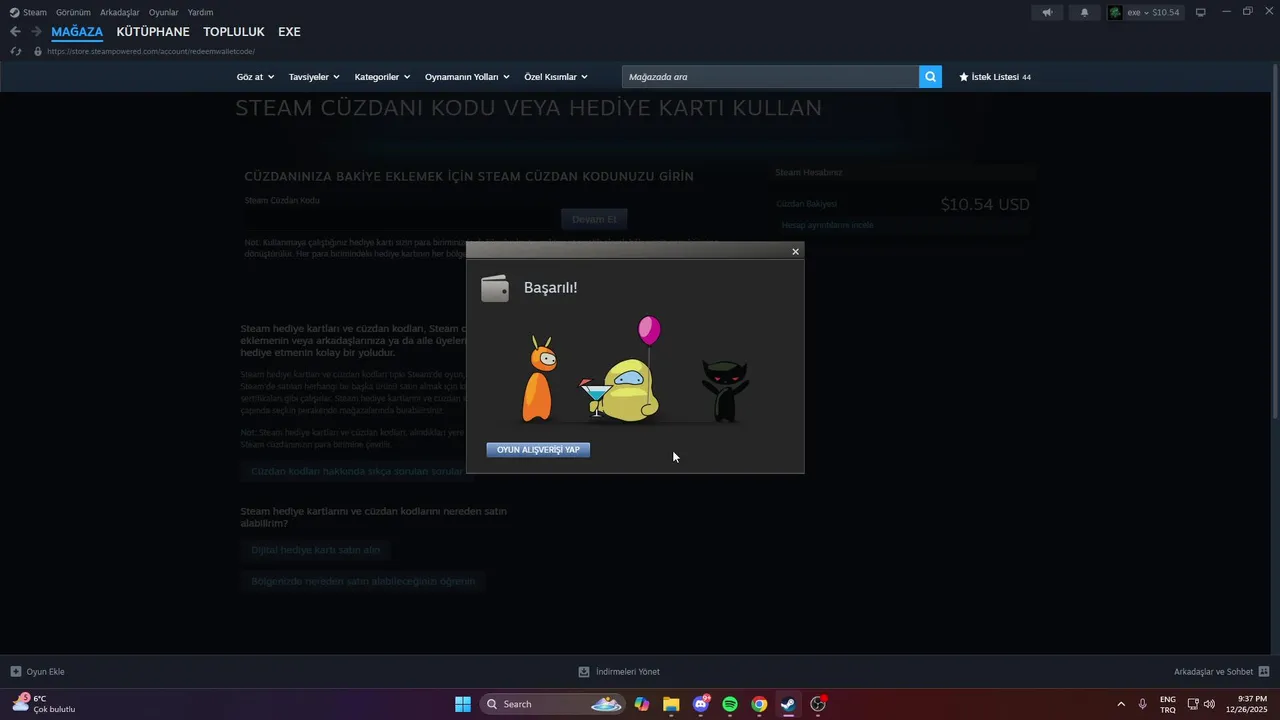This screenshot has height=720, width=1280.
Task: Click the lock icon beside the URL
Action: pyautogui.click(x=38, y=51)
